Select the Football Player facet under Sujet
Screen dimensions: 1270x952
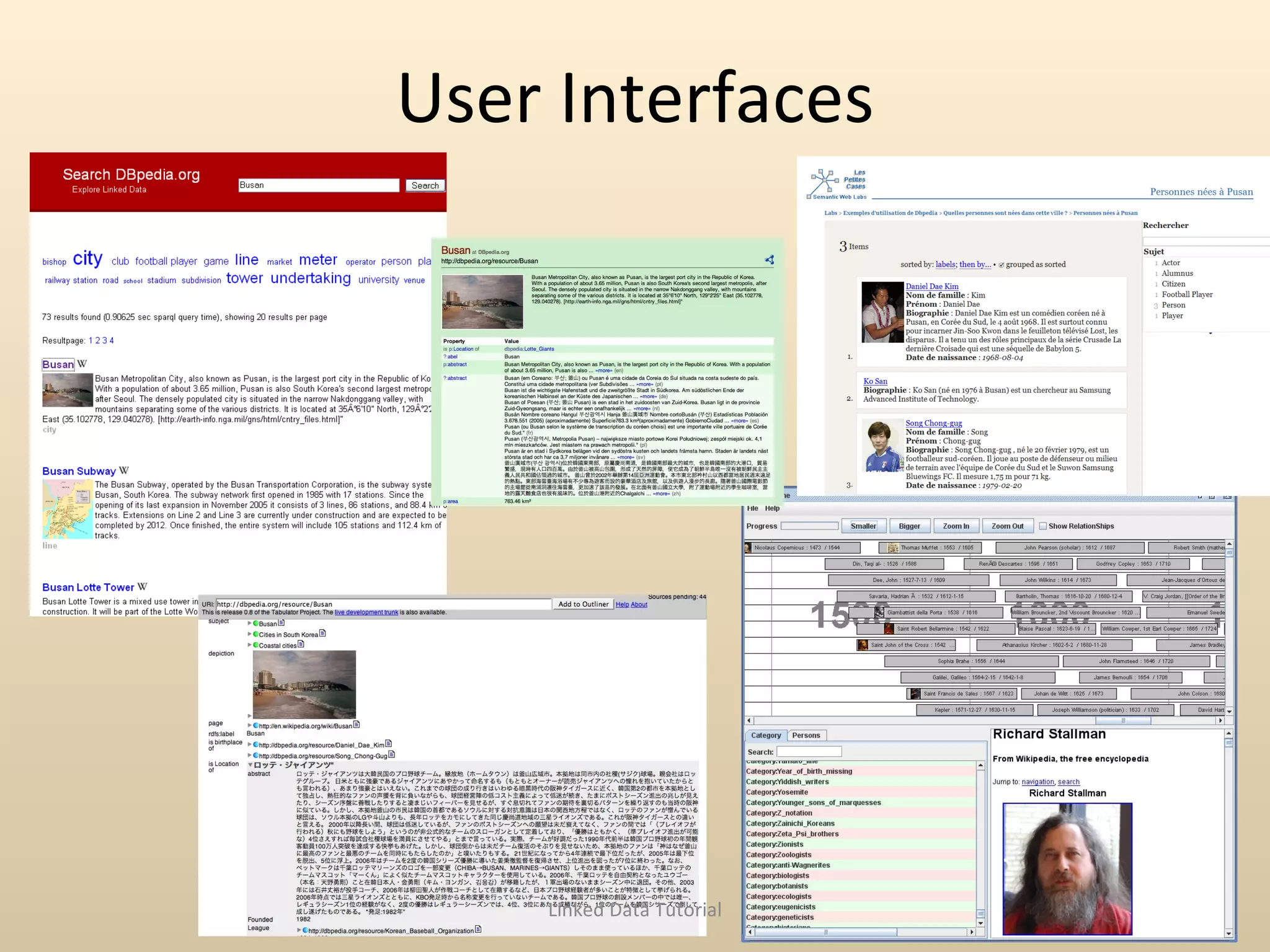1187,294
